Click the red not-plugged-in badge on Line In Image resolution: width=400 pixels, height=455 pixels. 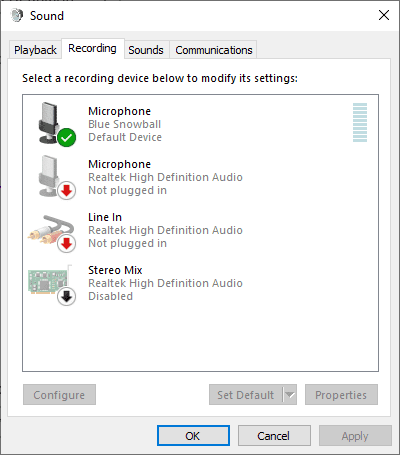click(66, 243)
